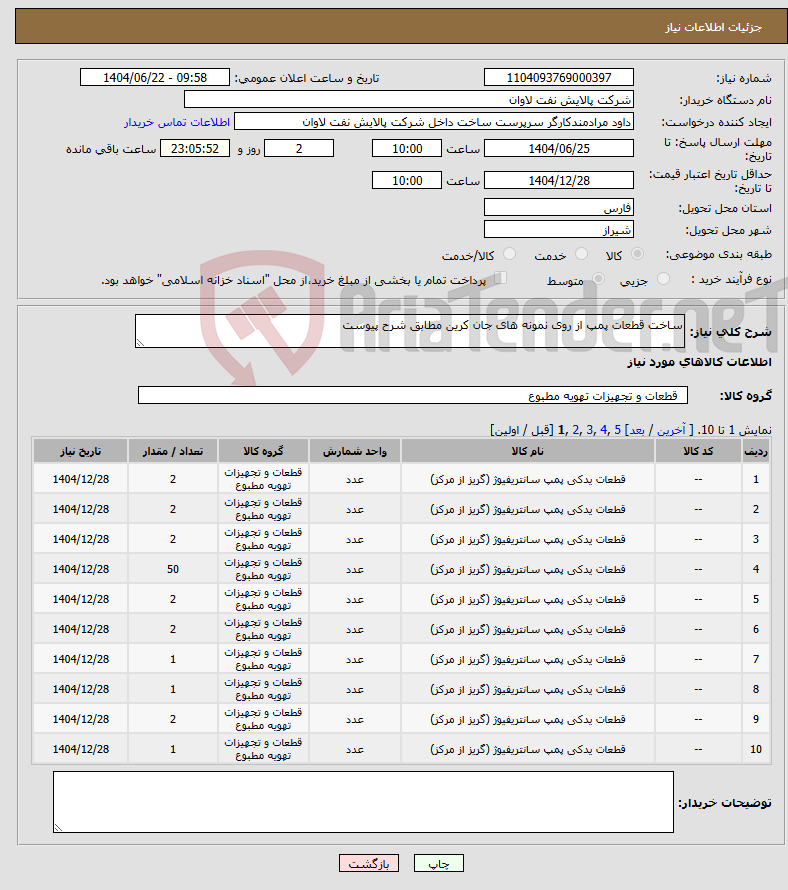Click the need date in row 7
The image size is (788, 890).
point(81,659)
